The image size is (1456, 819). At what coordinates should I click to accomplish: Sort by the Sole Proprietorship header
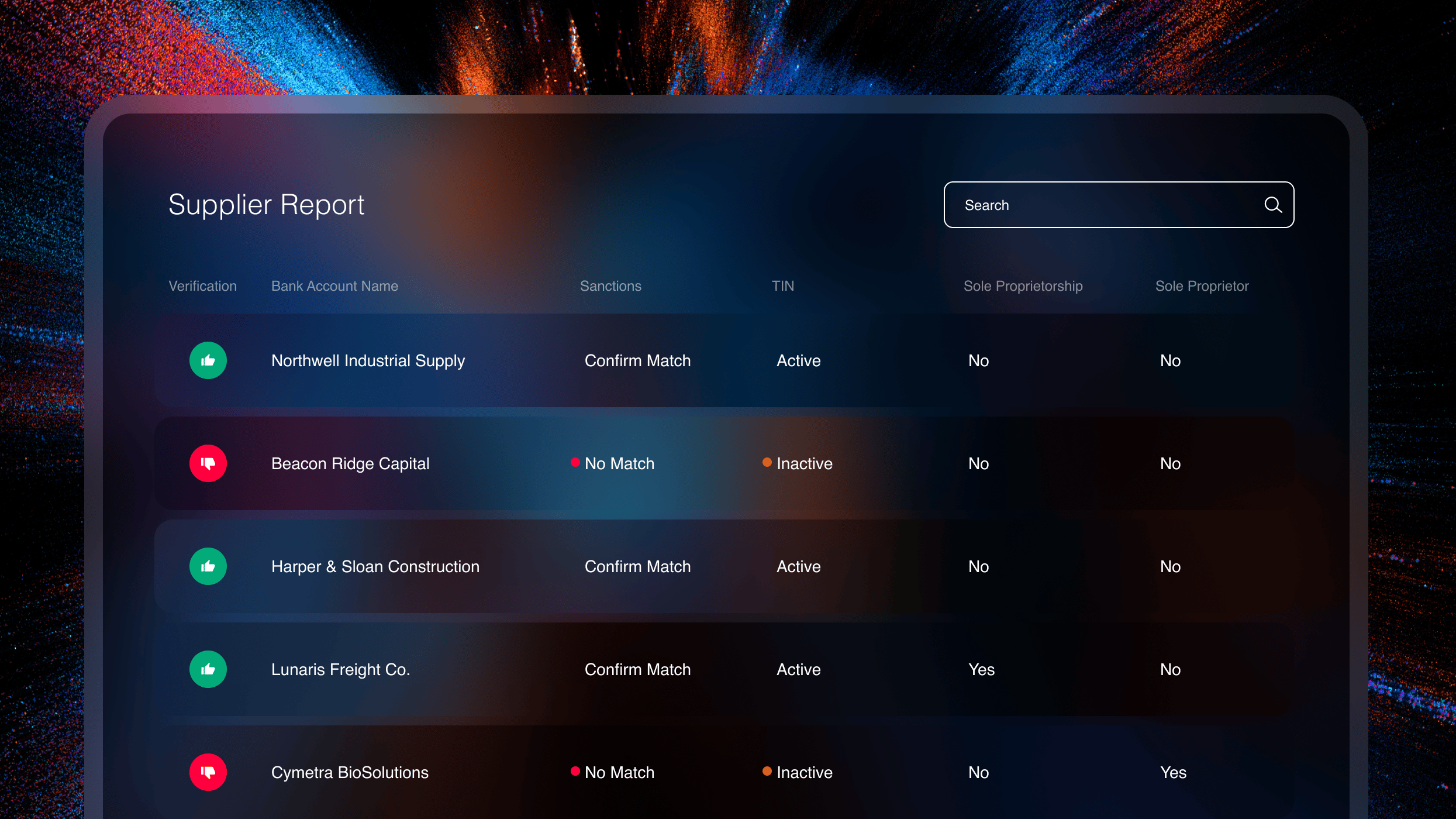[x=1023, y=286]
